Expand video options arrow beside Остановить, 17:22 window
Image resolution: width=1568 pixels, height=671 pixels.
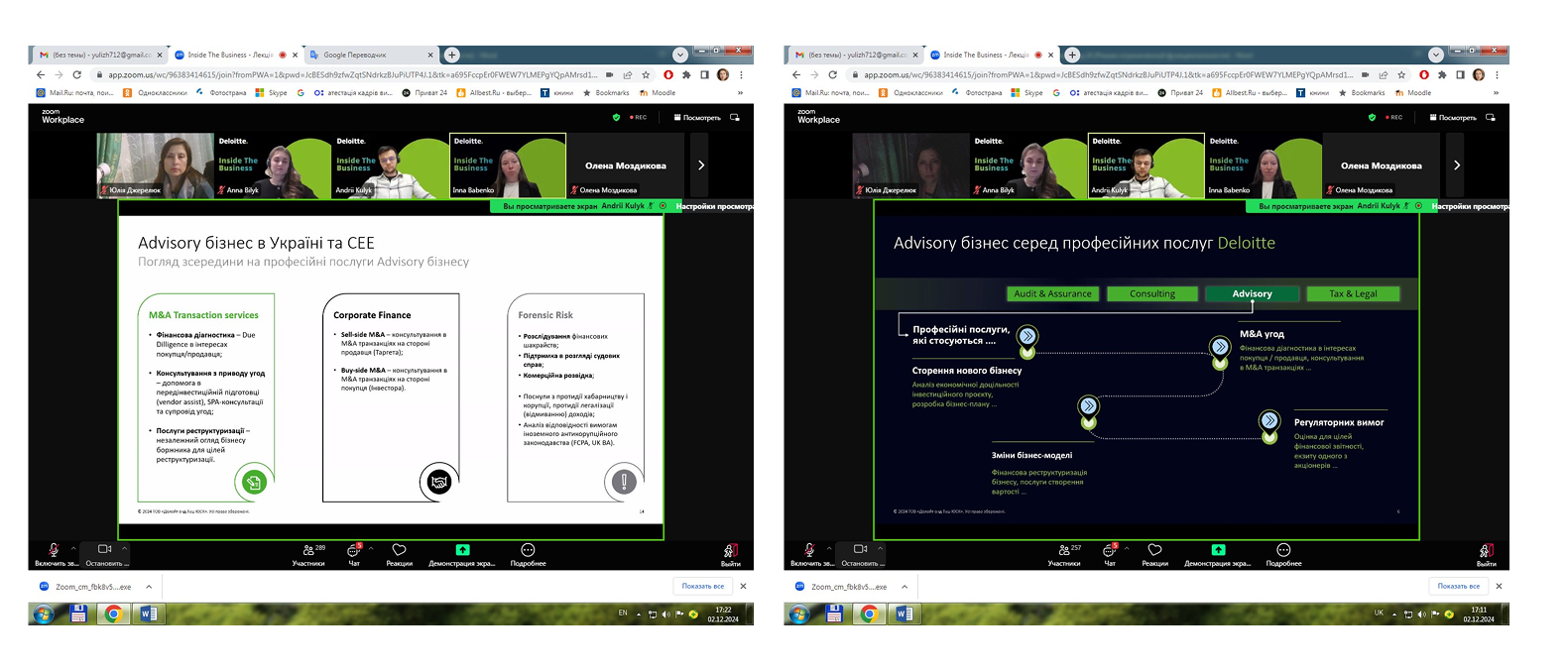click(124, 547)
